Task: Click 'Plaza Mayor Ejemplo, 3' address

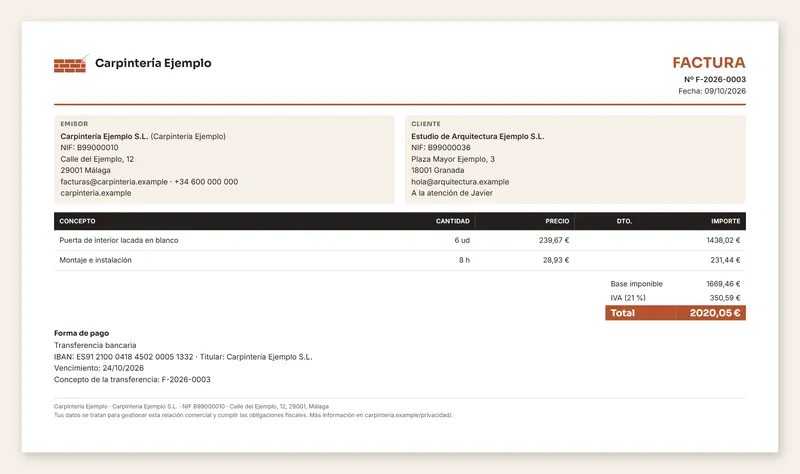Action: click(x=453, y=159)
